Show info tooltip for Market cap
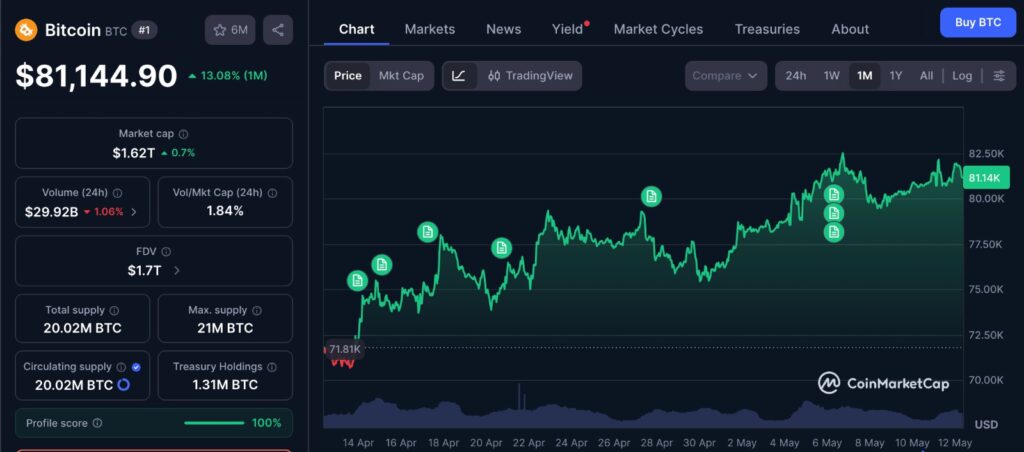This screenshot has height=452, width=1024. tap(184, 134)
